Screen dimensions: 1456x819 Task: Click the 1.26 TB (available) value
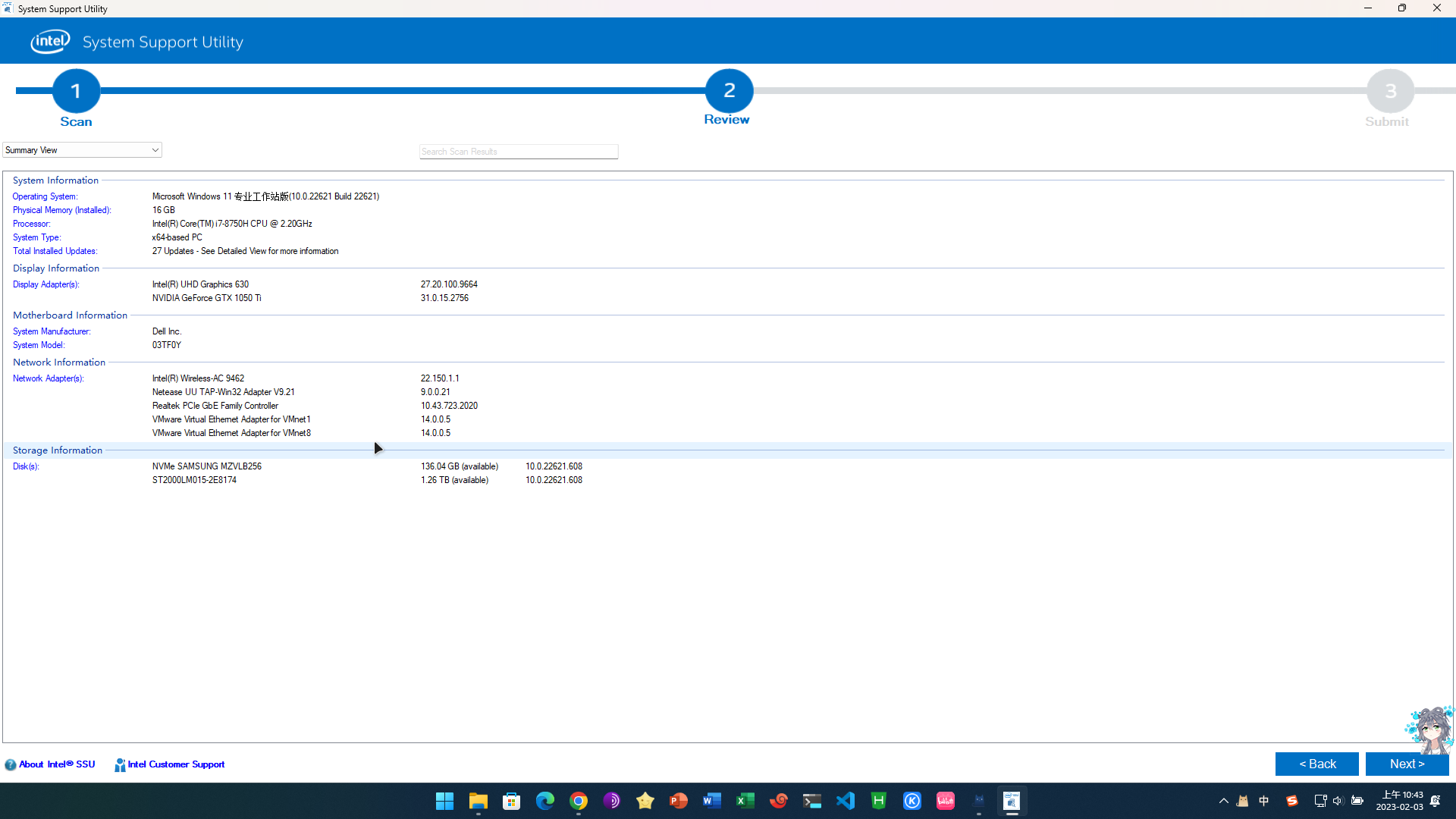pyautogui.click(x=454, y=480)
